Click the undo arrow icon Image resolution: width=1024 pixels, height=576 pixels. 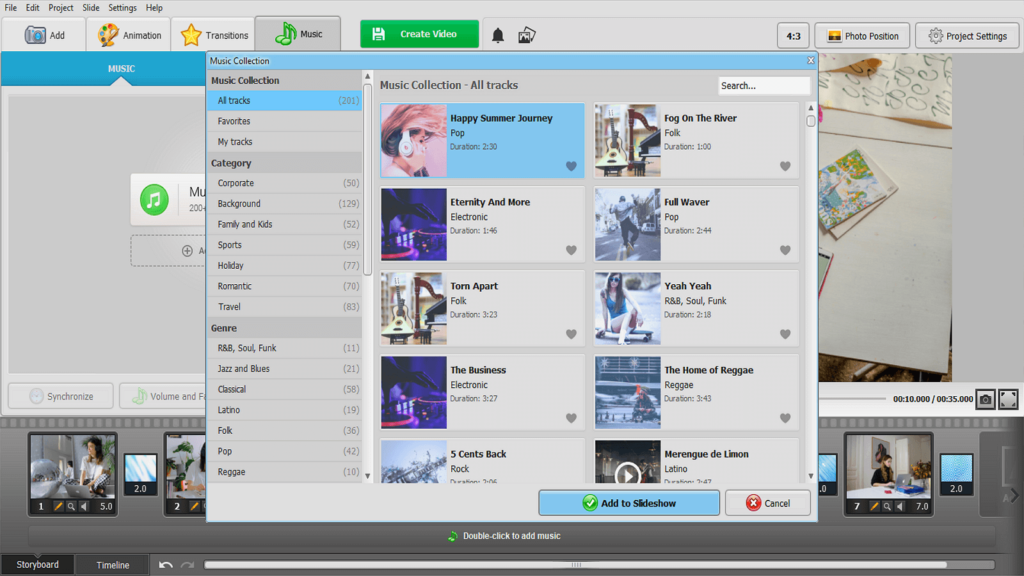point(166,565)
